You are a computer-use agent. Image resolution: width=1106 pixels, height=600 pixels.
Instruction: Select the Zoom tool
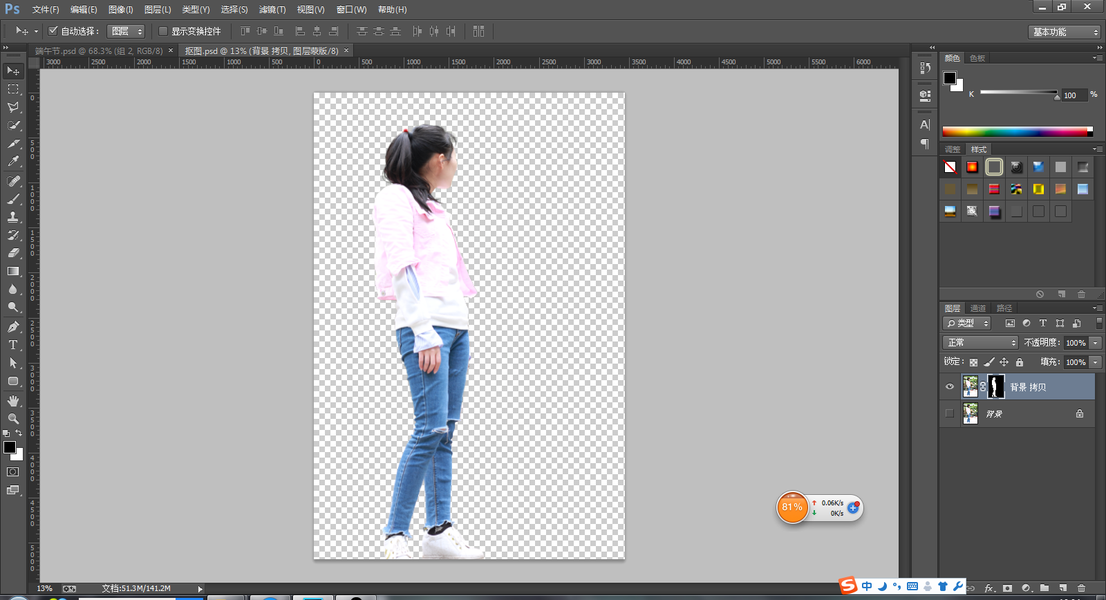click(x=13, y=419)
